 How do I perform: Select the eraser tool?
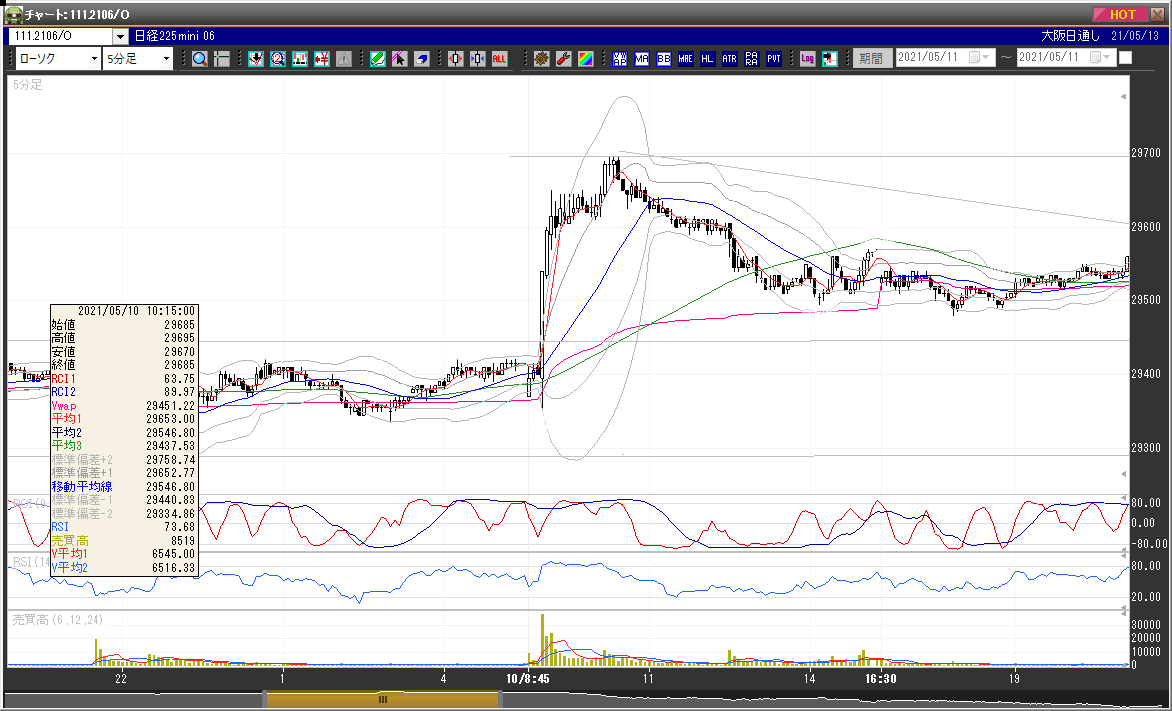coord(422,58)
